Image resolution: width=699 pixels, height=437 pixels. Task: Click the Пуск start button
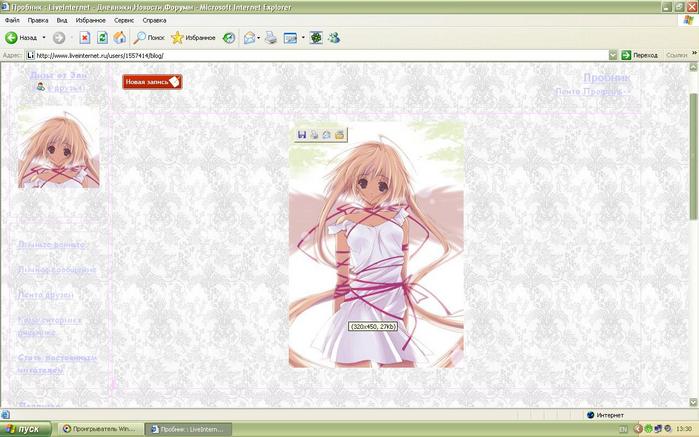click(25, 429)
